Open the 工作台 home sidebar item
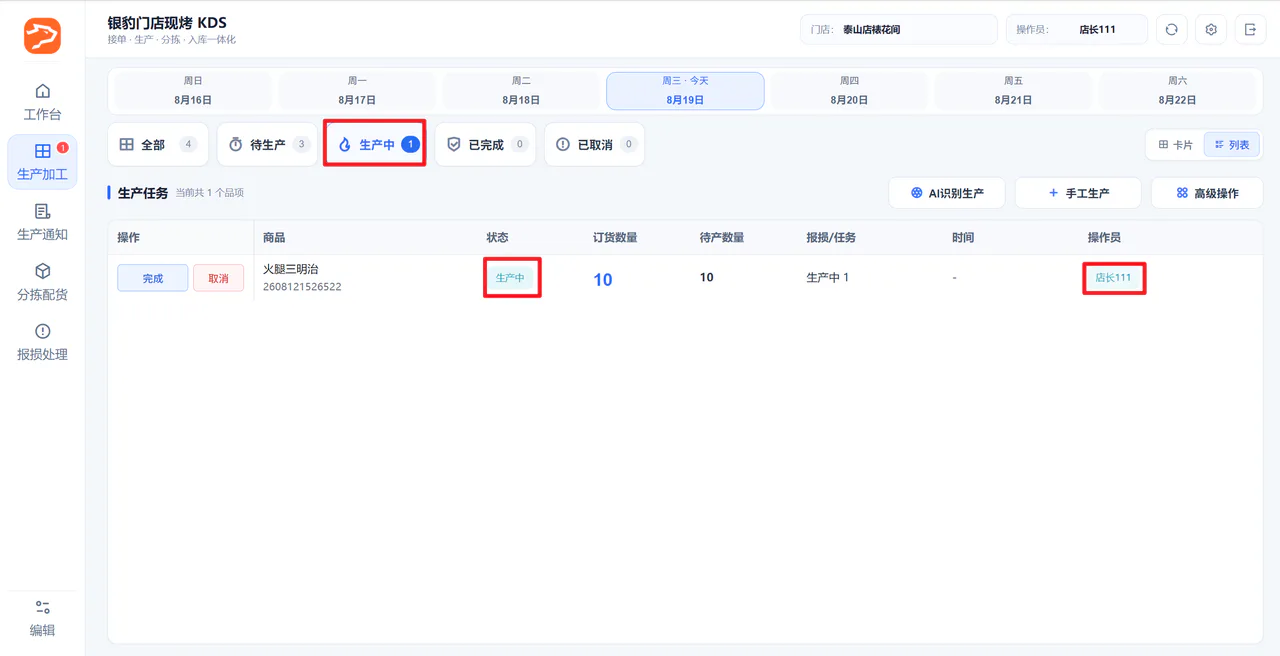1280x656 pixels. [42, 102]
